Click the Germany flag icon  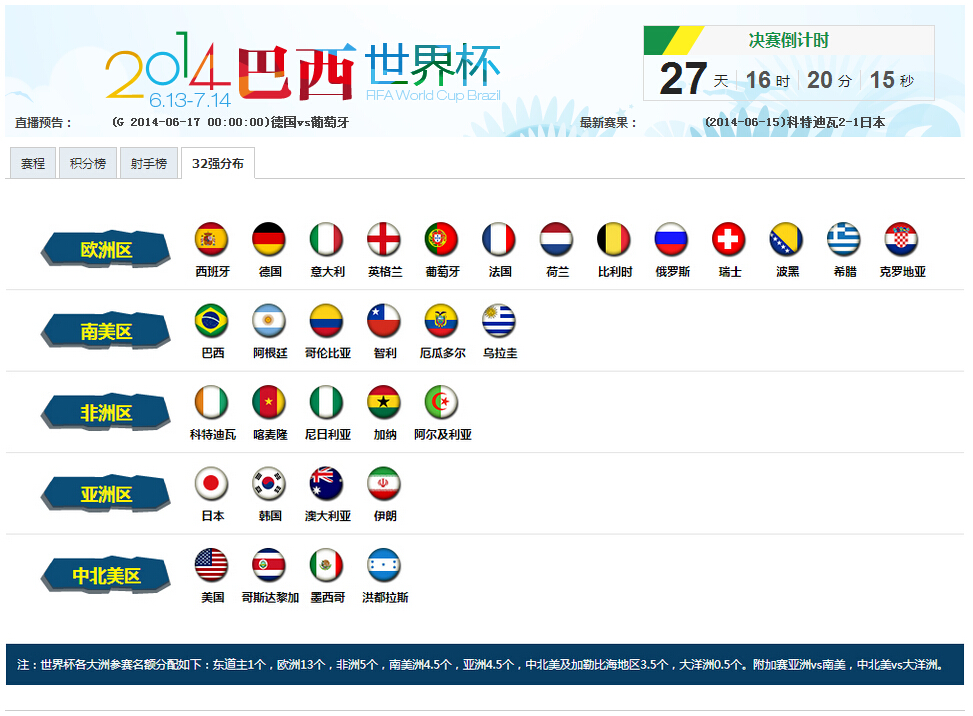click(268, 239)
